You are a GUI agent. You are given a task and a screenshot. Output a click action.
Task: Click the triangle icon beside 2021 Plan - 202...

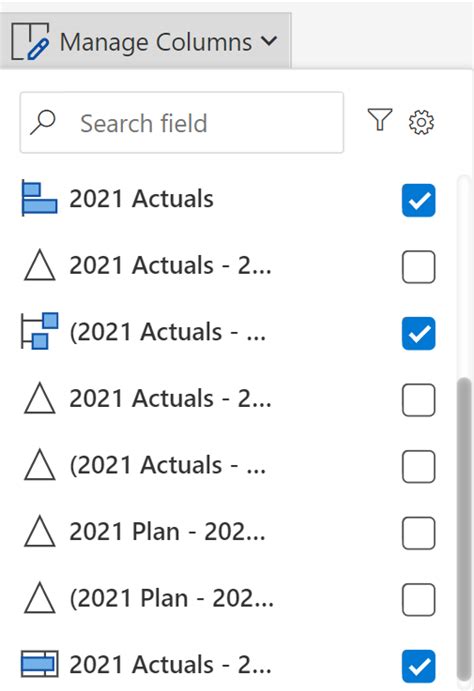(40, 531)
